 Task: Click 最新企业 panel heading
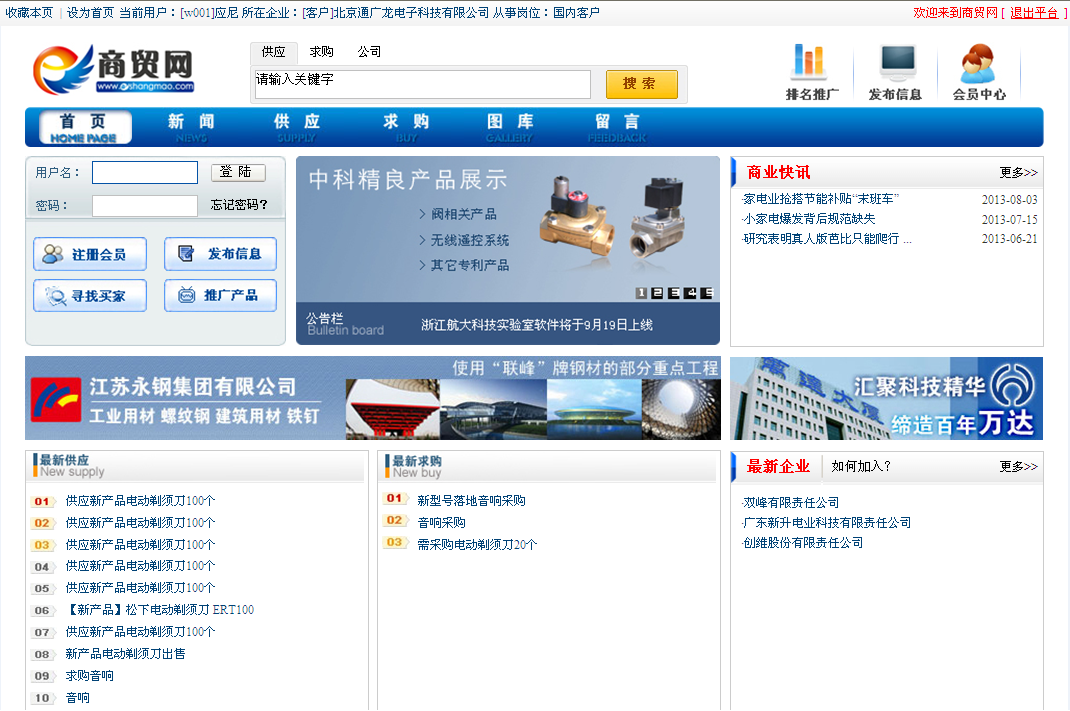(778, 467)
